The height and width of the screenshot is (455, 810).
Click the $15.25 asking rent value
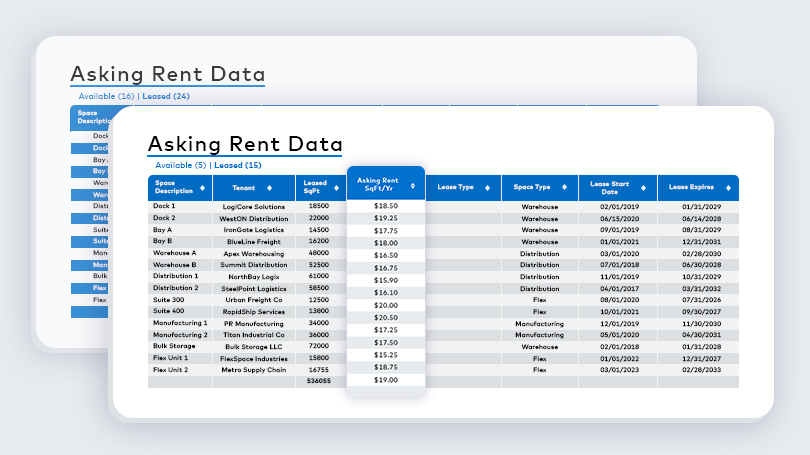coord(386,355)
